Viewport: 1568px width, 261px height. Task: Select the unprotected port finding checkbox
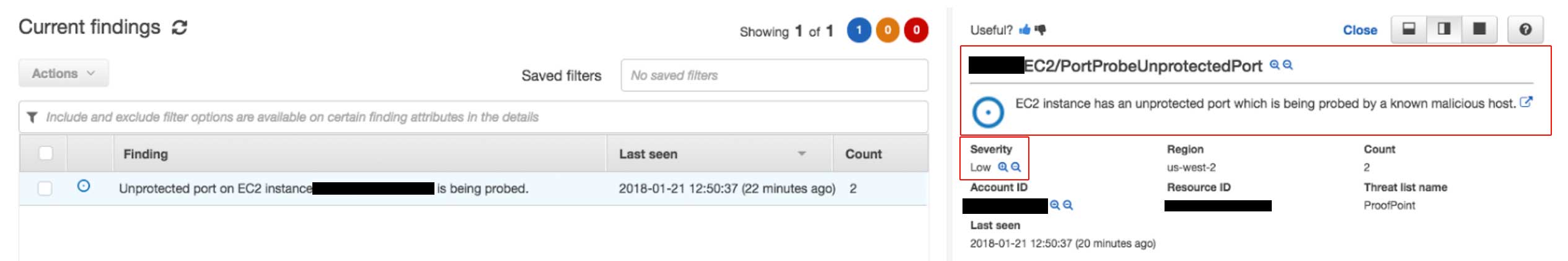click(x=45, y=188)
